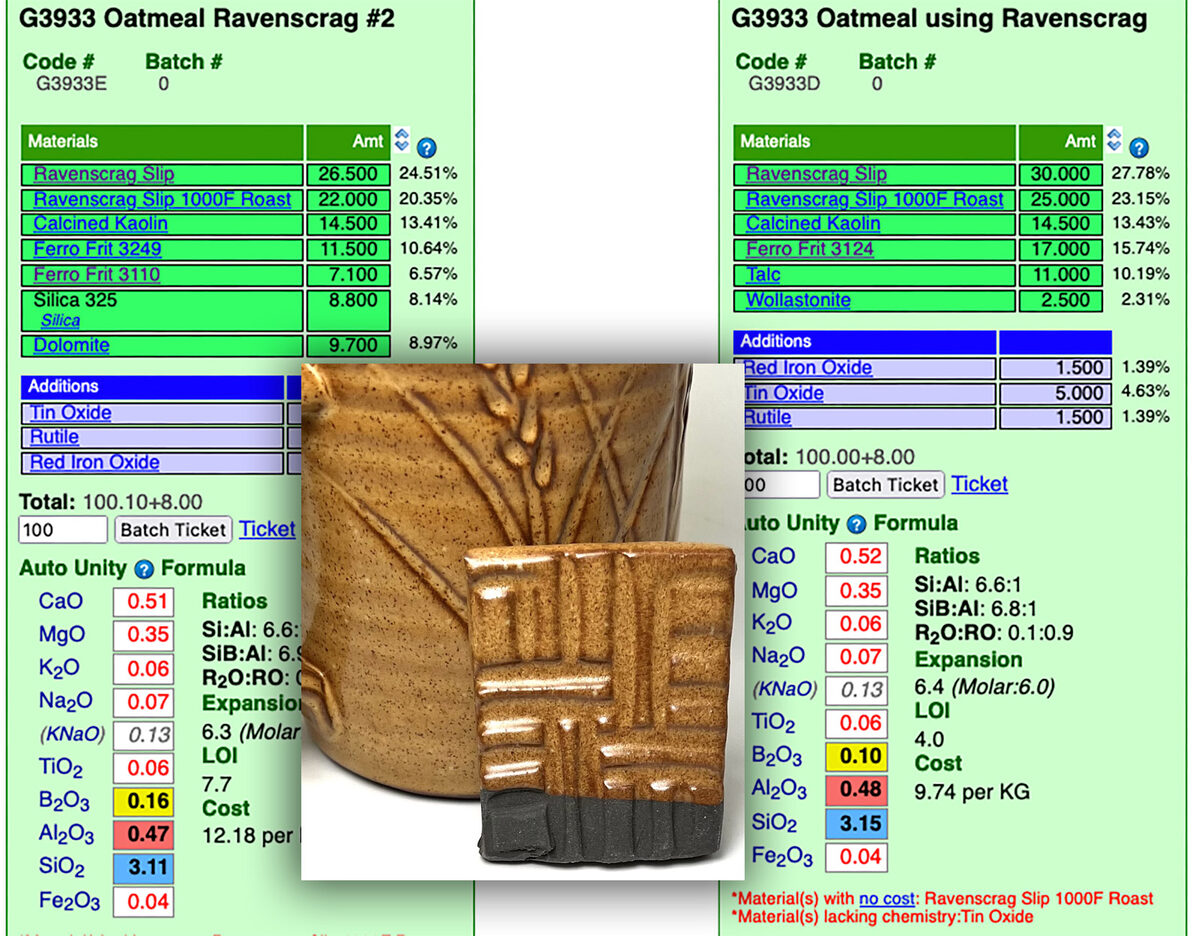Screen dimensions: 1200x936
Task: Open Red Iron Oxide link in right recipe
Action: (x=807, y=368)
